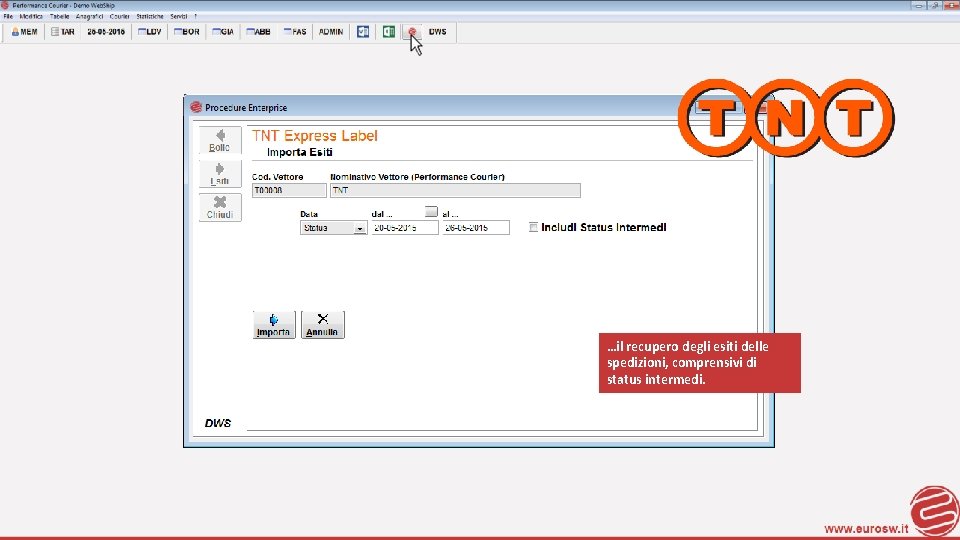Click the MEM toolbar button
960x540 pixels.
pos(24,32)
